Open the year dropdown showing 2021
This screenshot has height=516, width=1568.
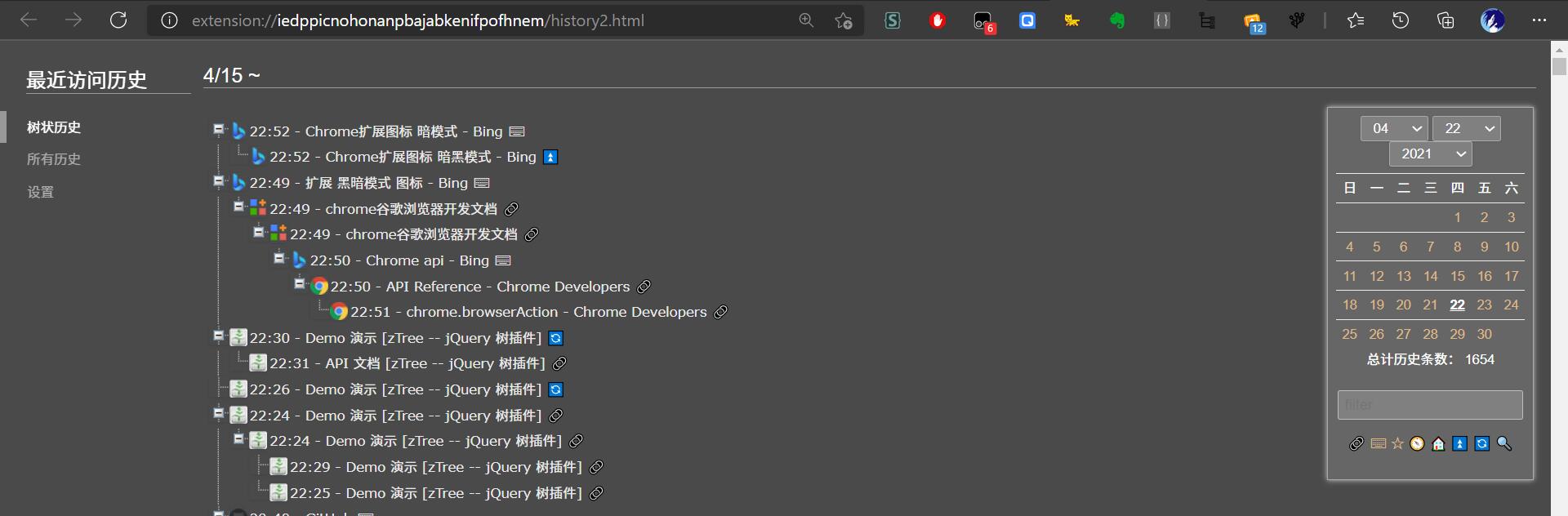point(1430,153)
